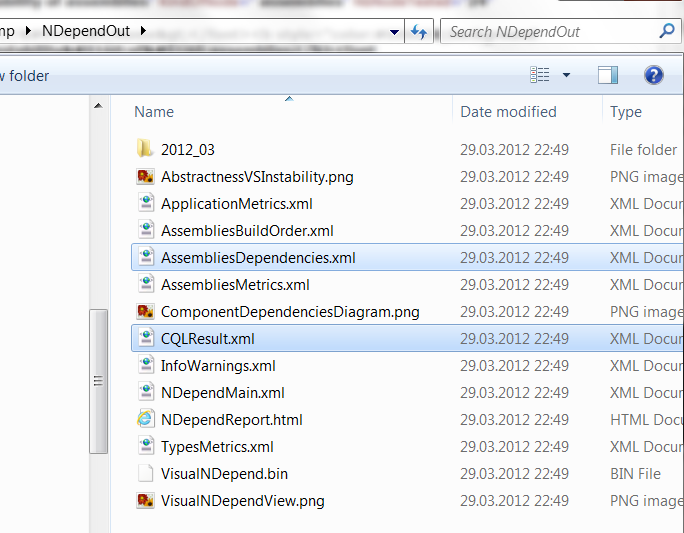The width and height of the screenshot is (684, 533).
Task: Select the NDependOut breadcrumb segment
Action: [x=86, y=31]
